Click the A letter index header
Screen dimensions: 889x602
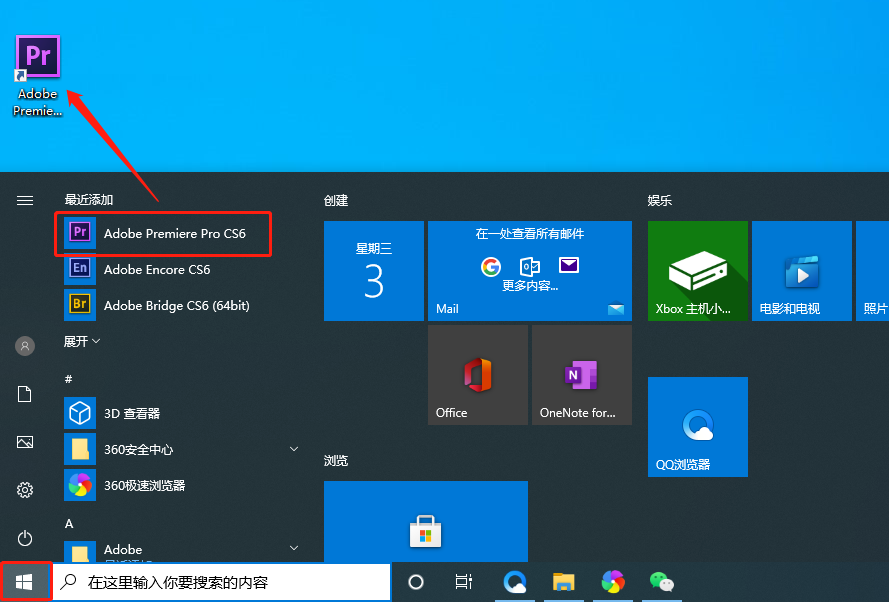coord(69,523)
